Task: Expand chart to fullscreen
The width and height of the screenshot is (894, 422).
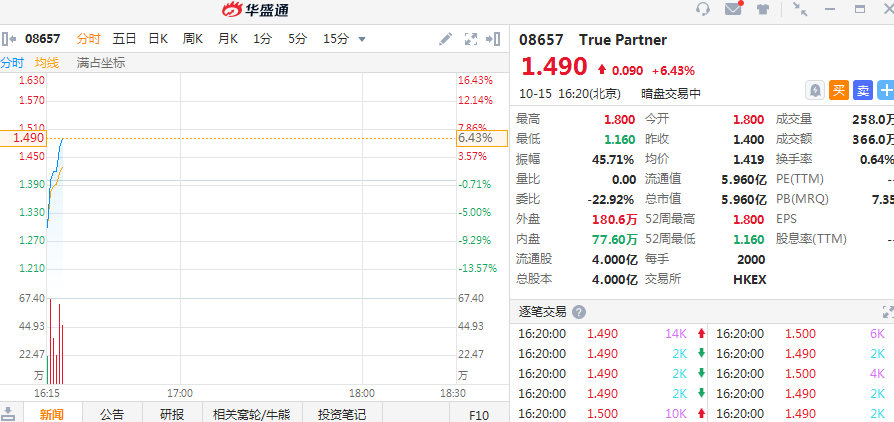Action: [x=471, y=39]
